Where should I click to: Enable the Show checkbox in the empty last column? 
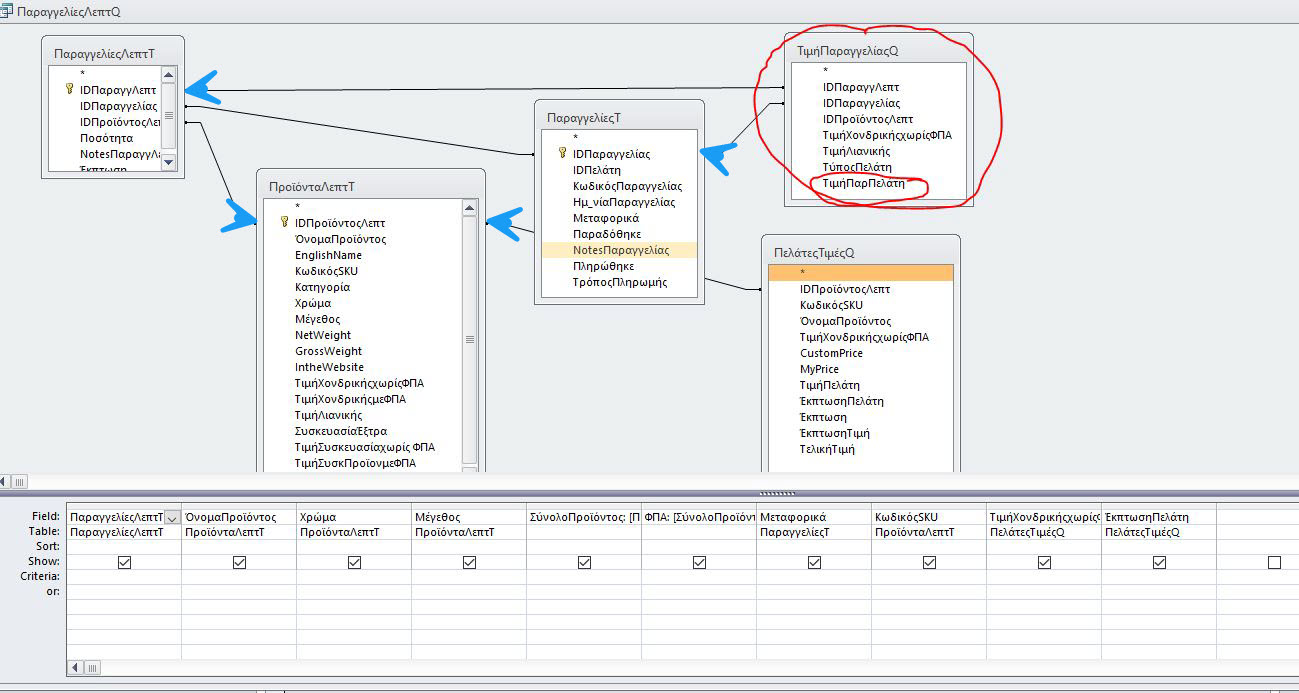1274,563
